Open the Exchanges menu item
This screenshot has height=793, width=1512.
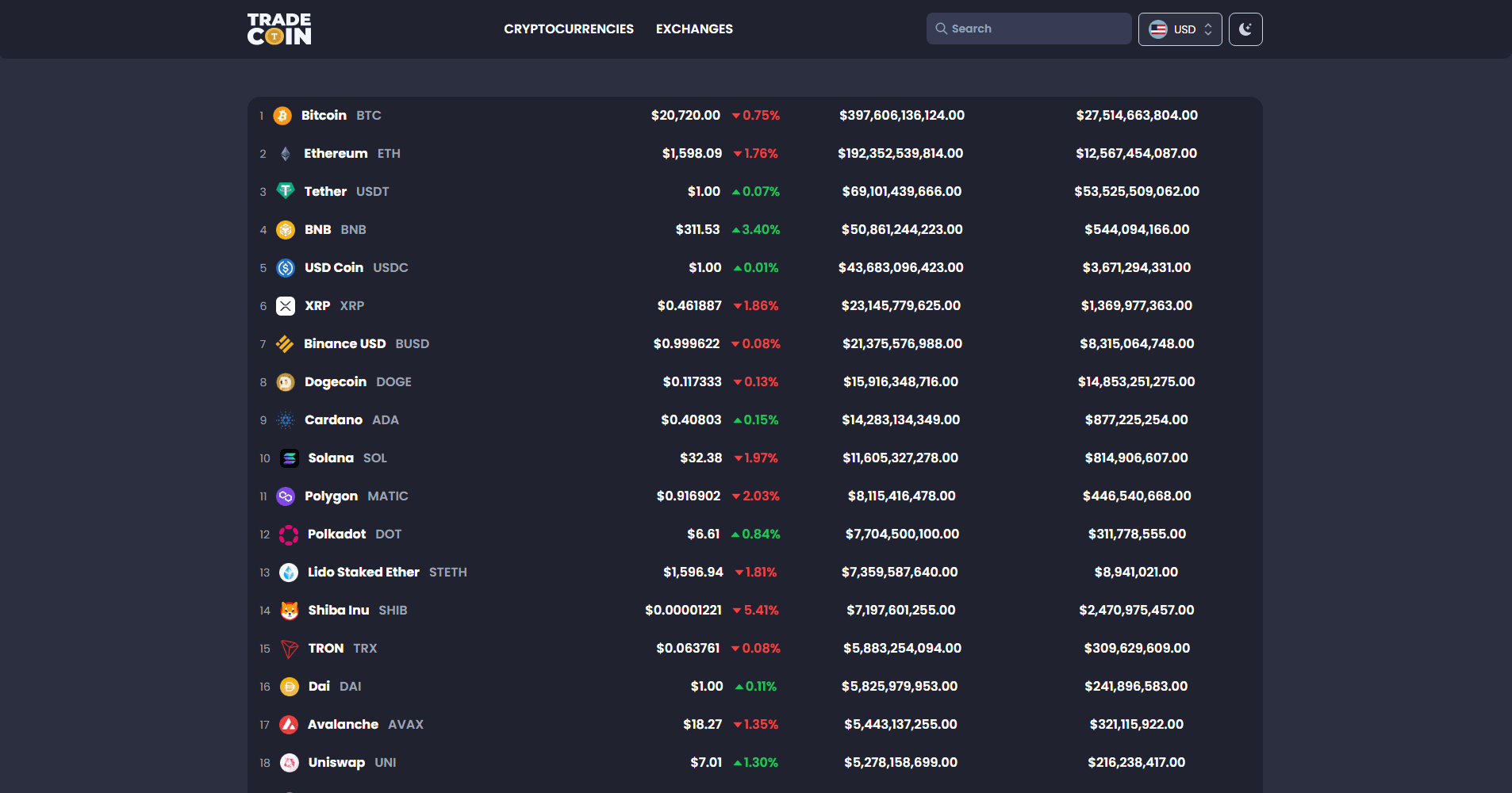[694, 29]
